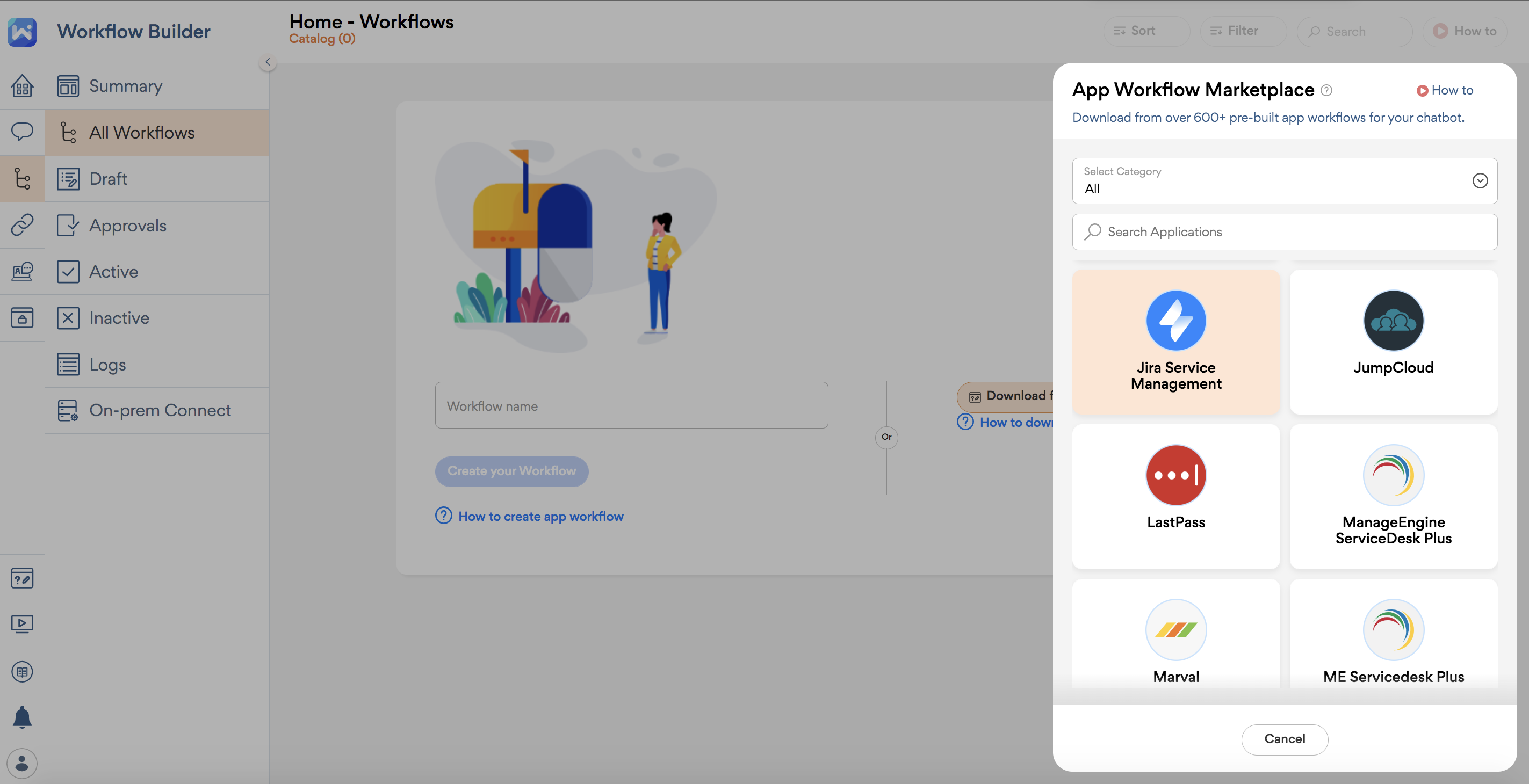Click the Home - Workflows heading

[x=371, y=21]
